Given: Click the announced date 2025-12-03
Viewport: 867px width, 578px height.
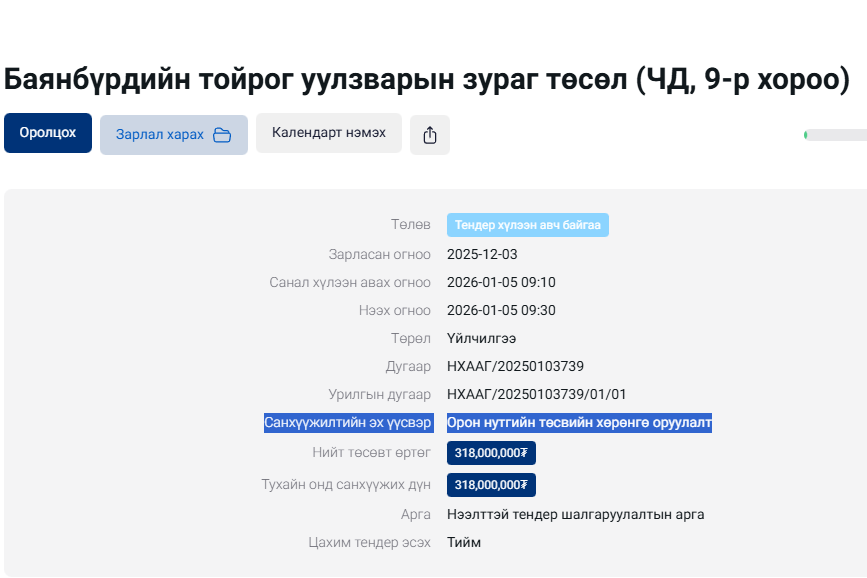Looking at the screenshot, I should tap(482, 254).
